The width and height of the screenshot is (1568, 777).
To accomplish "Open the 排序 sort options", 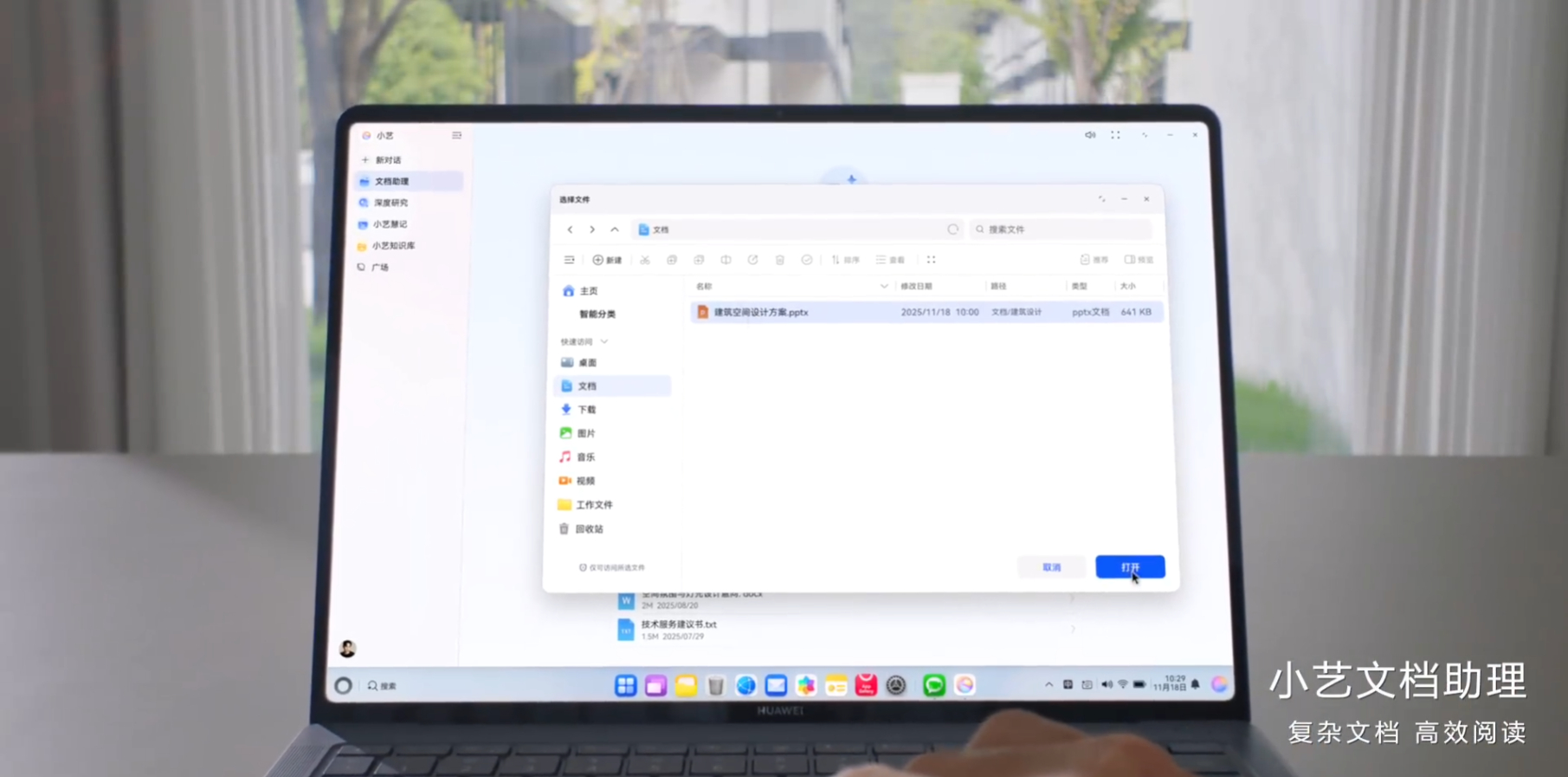I will (x=845, y=260).
